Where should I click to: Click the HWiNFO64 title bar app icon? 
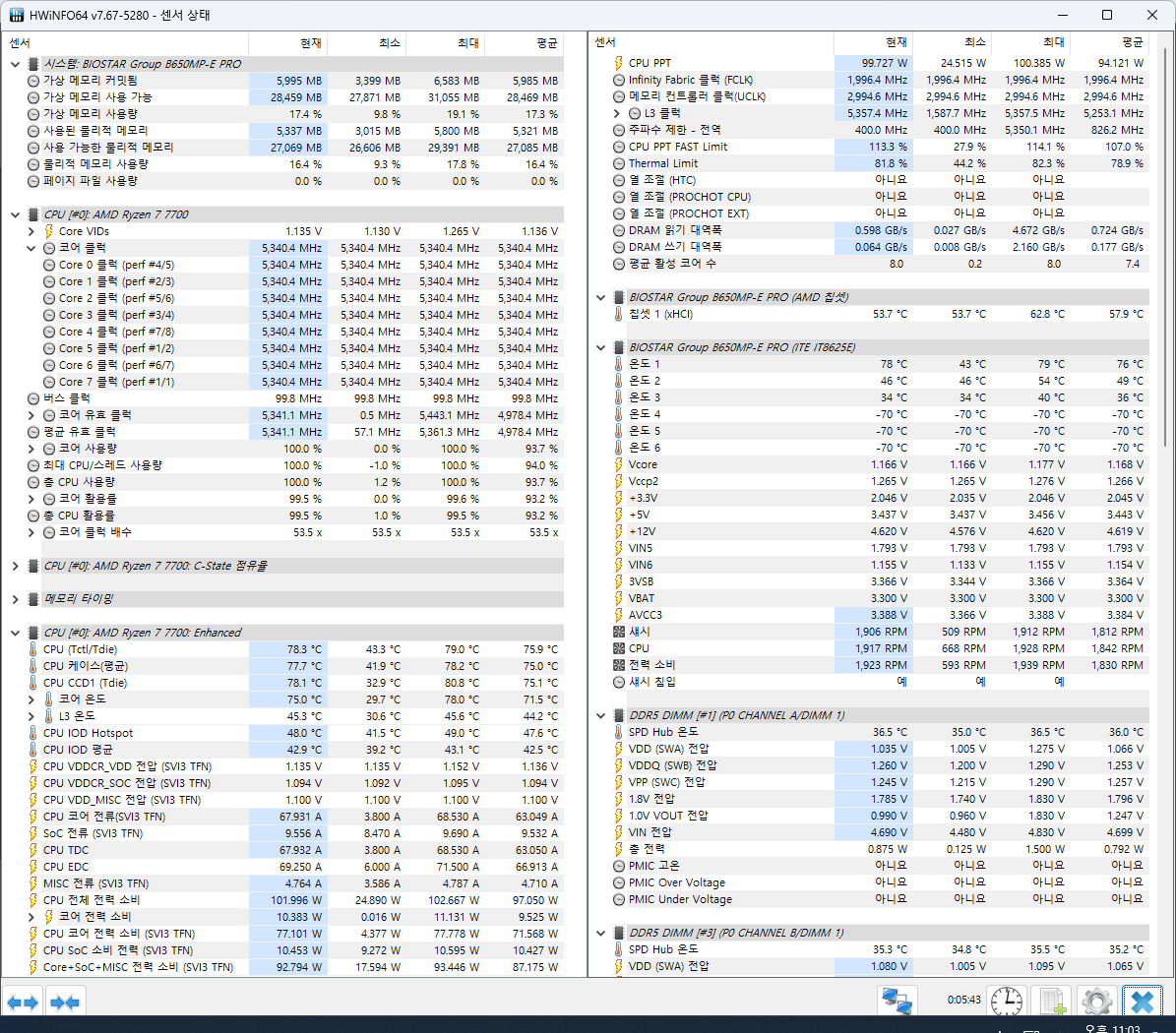pos(17,15)
